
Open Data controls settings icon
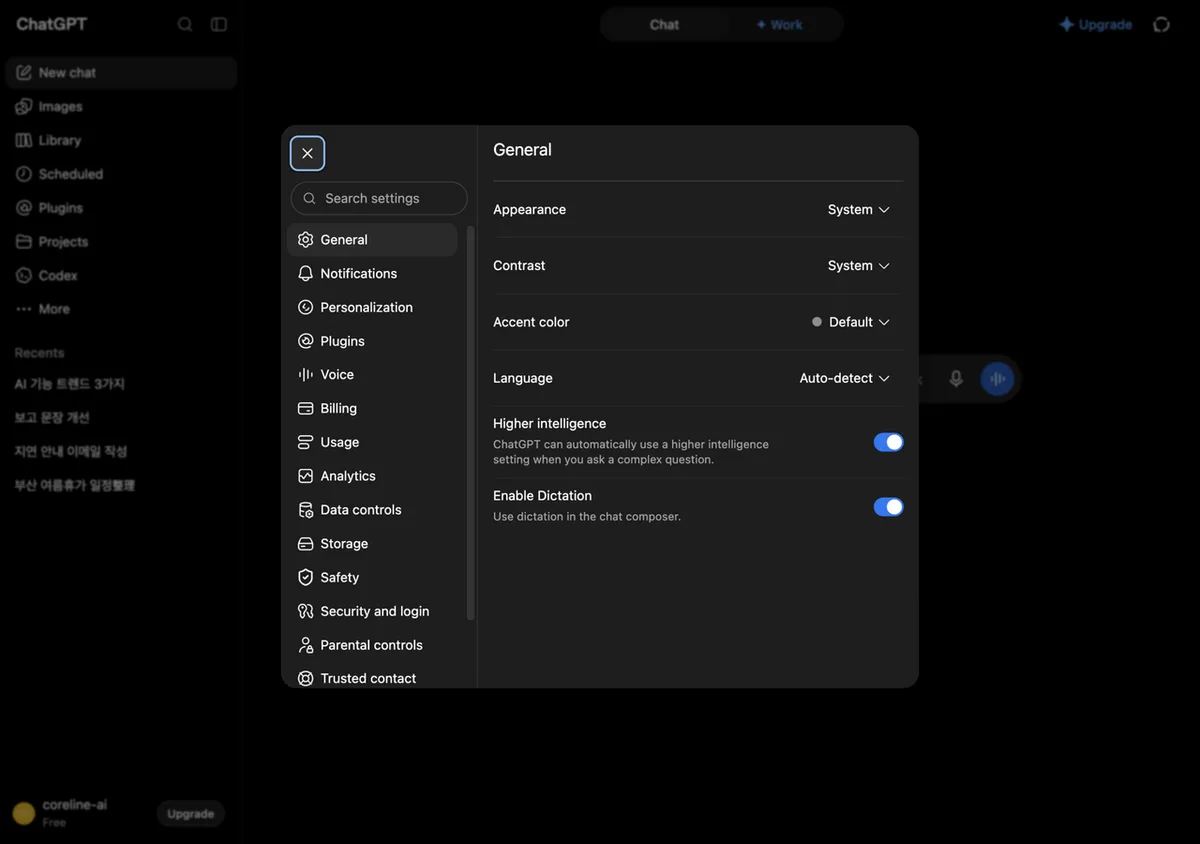[306, 510]
